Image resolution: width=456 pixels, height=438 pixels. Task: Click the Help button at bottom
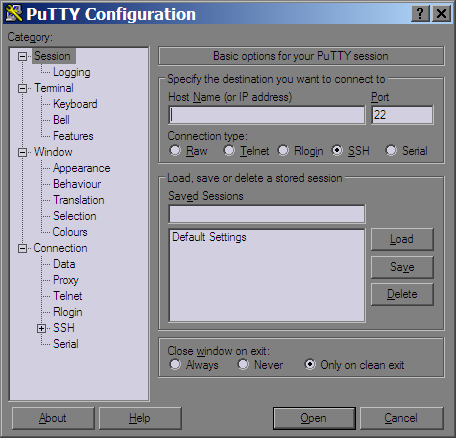point(140,418)
